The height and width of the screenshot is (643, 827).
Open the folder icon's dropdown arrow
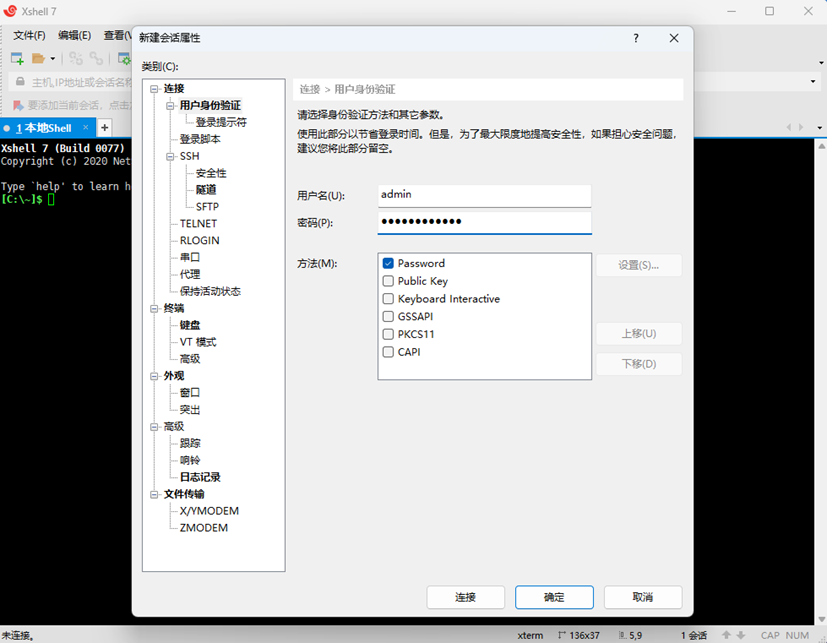pos(53,59)
